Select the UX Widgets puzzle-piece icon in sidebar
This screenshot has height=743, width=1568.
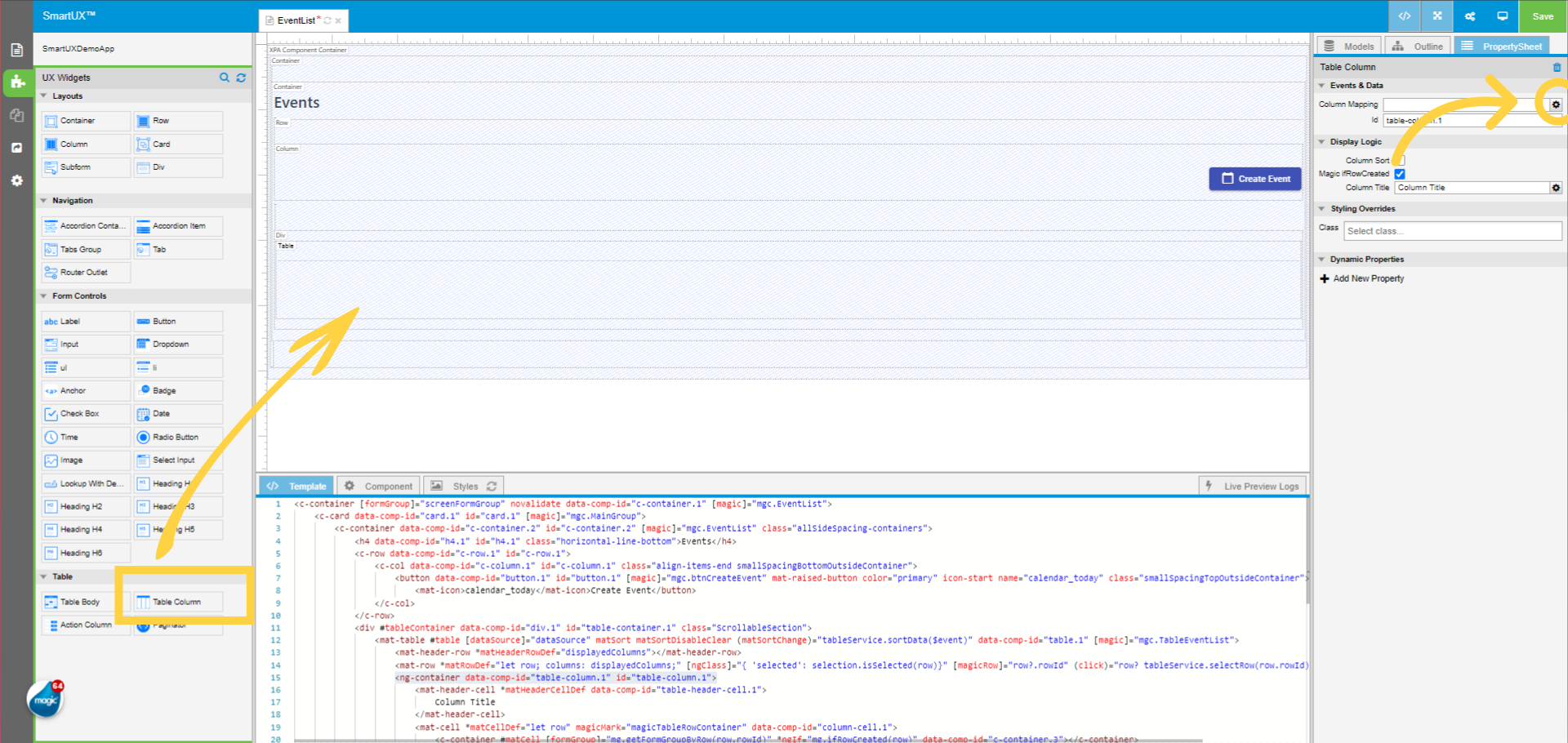click(17, 82)
